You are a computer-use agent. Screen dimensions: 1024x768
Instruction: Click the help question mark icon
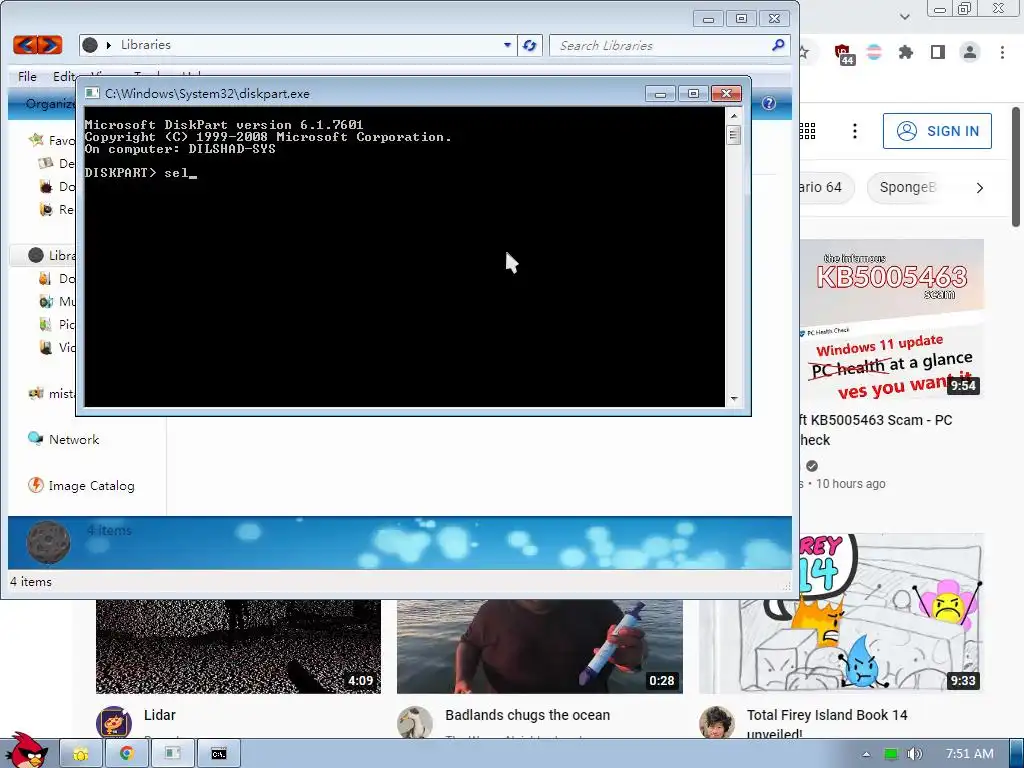[769, 103]
